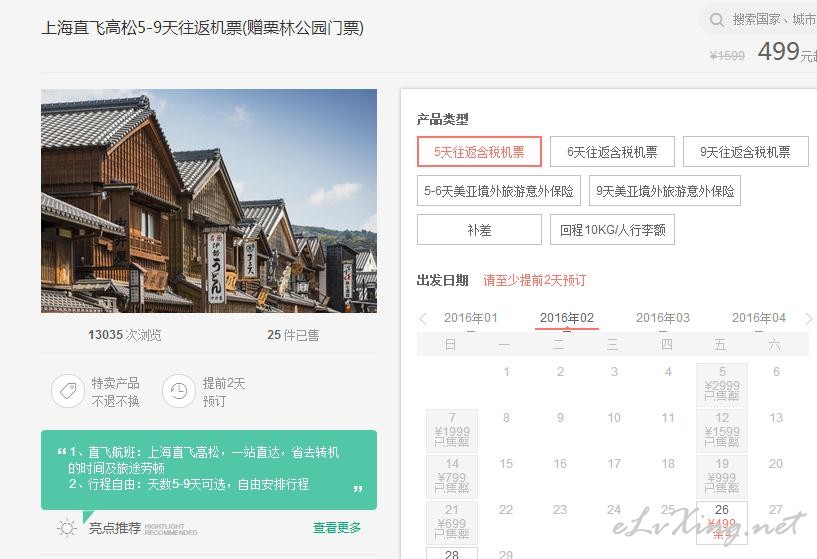Choose 9天美亚境外旅游意外保险 option

tap(665, 191)
